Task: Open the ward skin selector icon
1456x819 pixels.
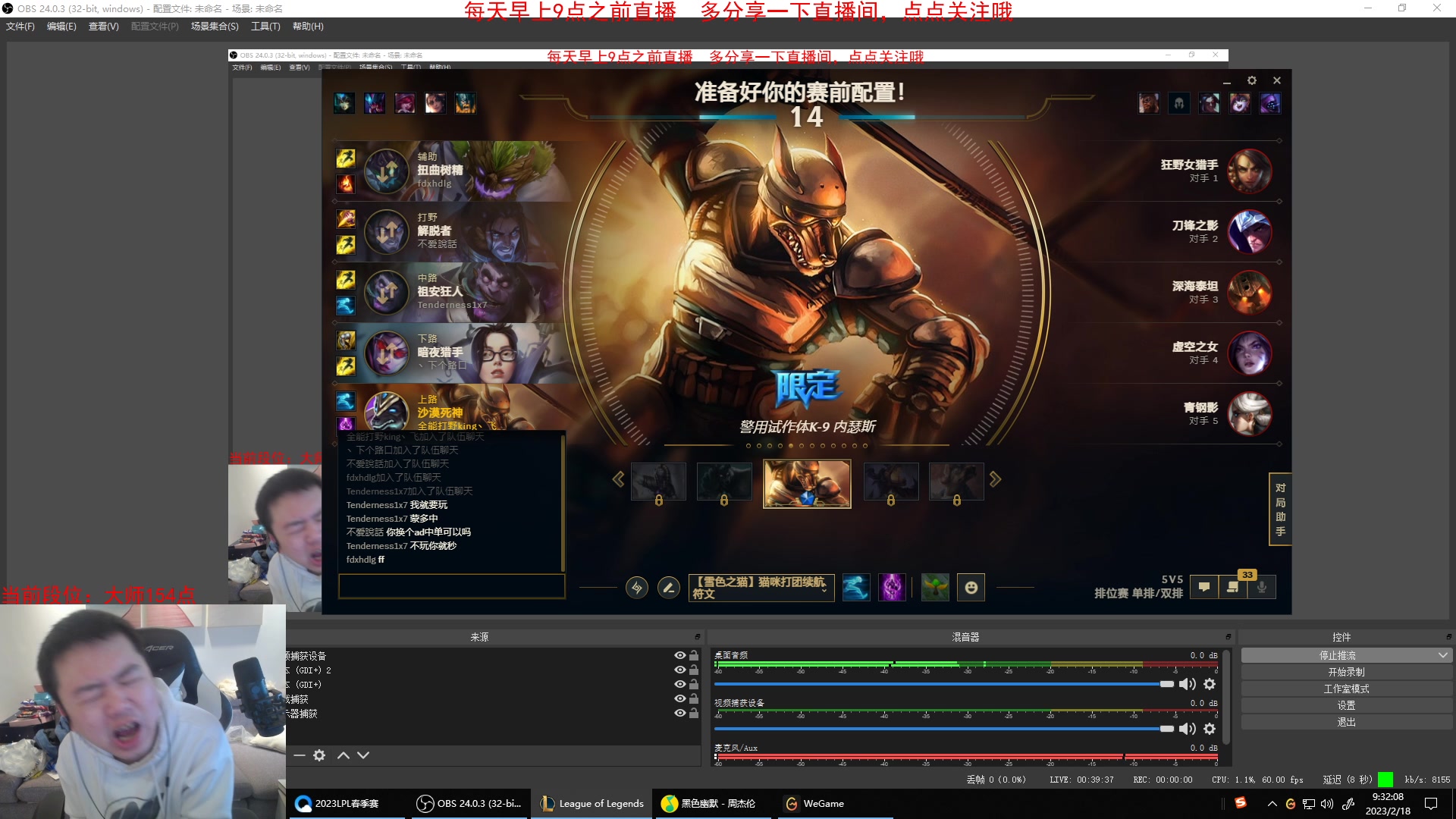Action: tap(935, 588)
